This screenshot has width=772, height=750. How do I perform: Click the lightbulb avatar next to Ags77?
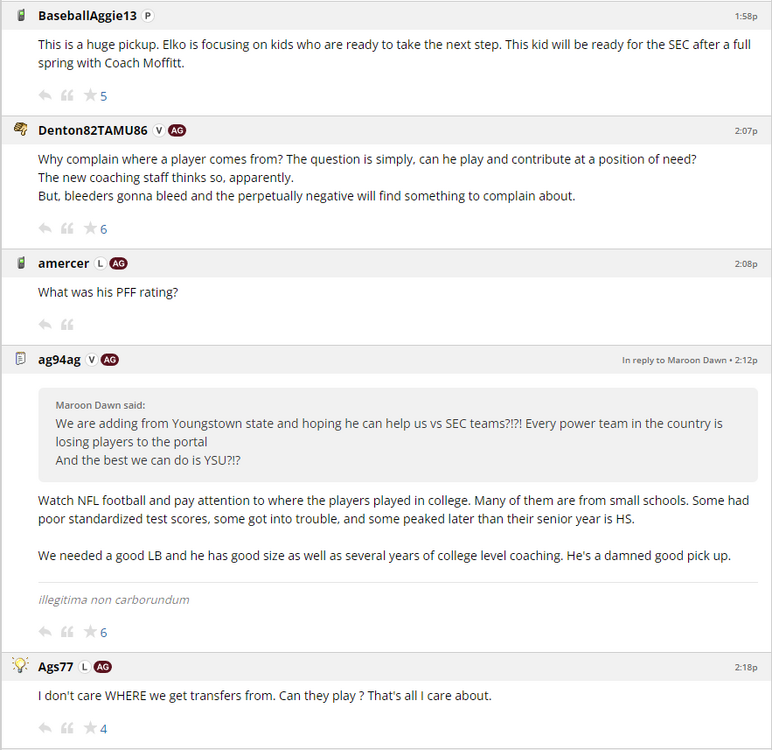pos(20,666)
